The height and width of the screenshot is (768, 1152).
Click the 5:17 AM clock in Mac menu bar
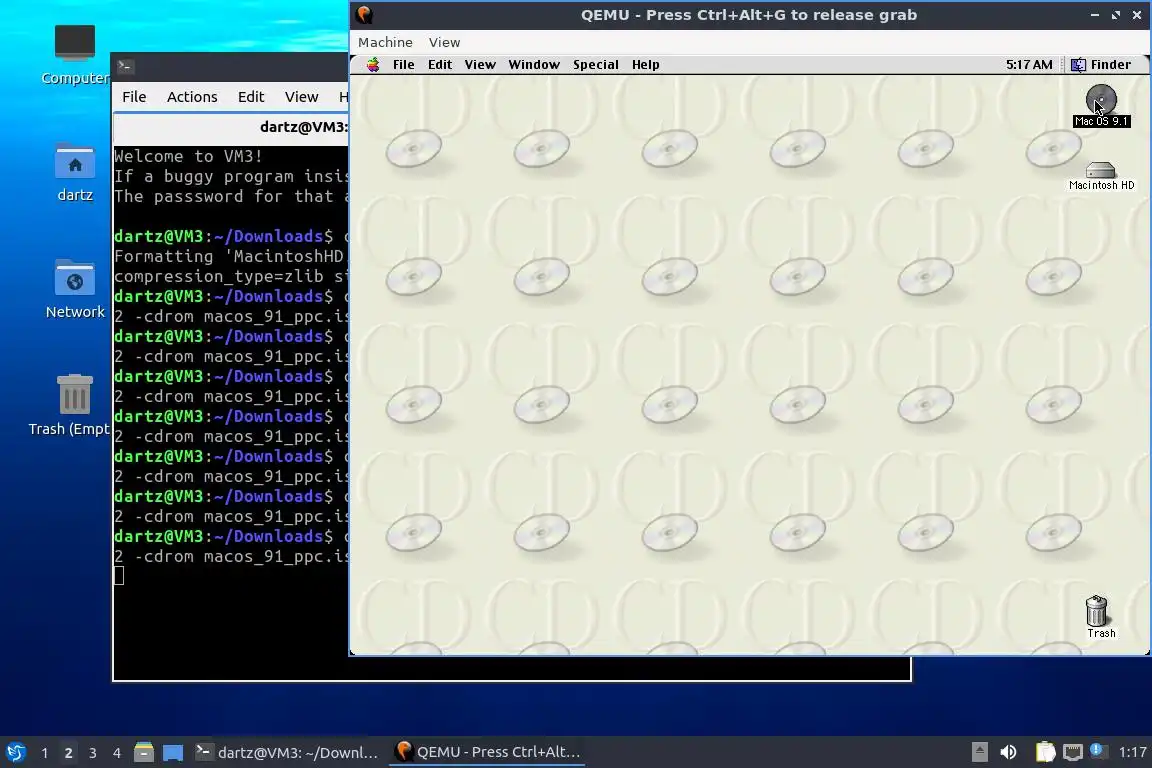click(1029, 65)
